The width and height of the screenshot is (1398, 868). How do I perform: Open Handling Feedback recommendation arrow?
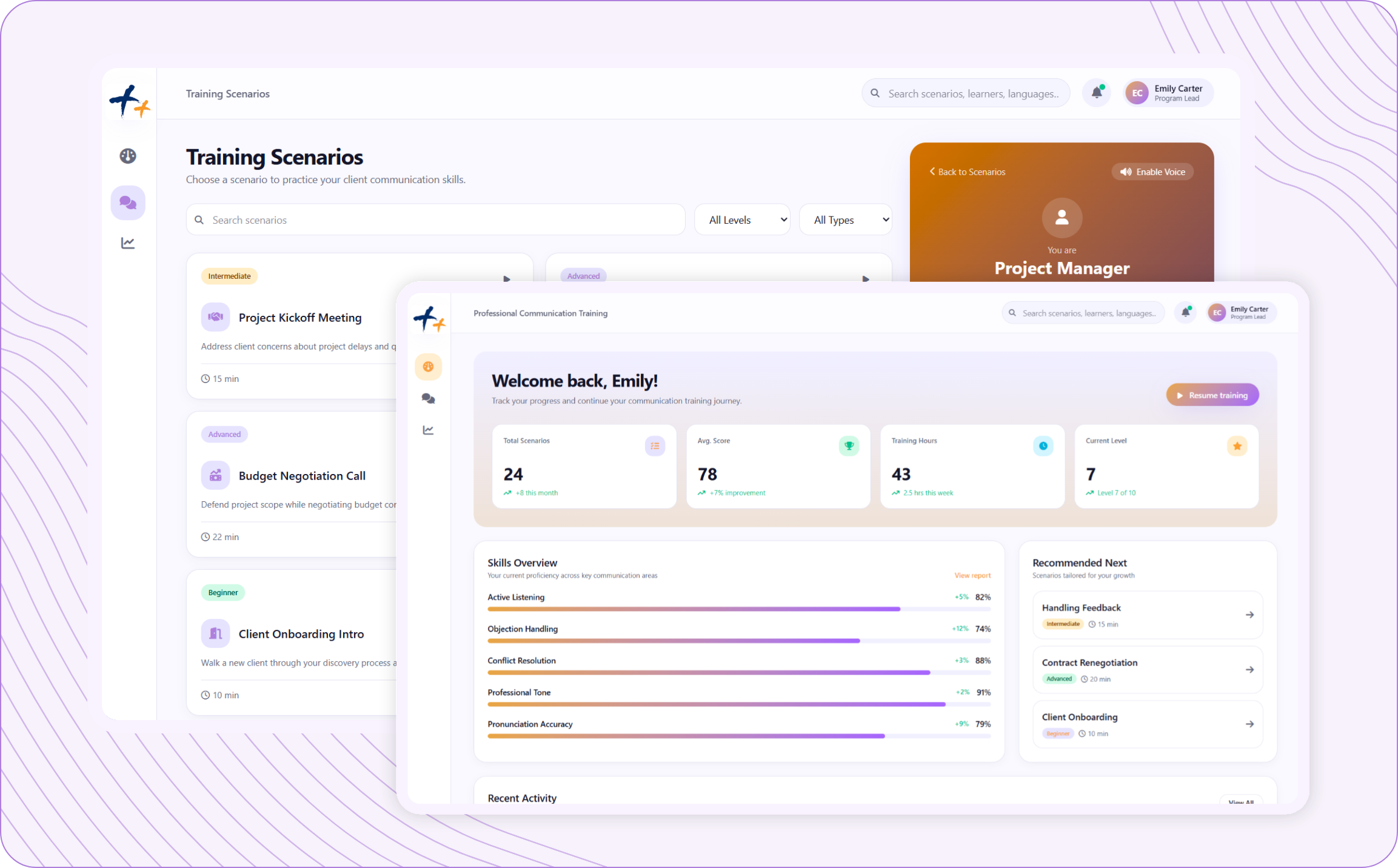(1249, 615)
